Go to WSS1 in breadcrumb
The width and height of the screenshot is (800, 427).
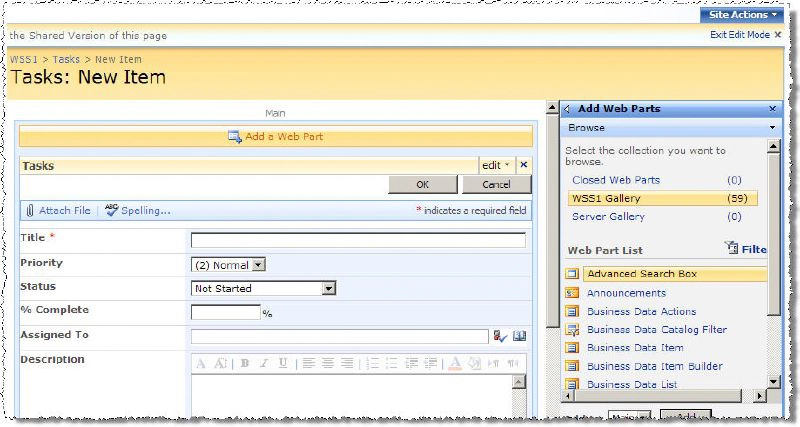(24, 59)
